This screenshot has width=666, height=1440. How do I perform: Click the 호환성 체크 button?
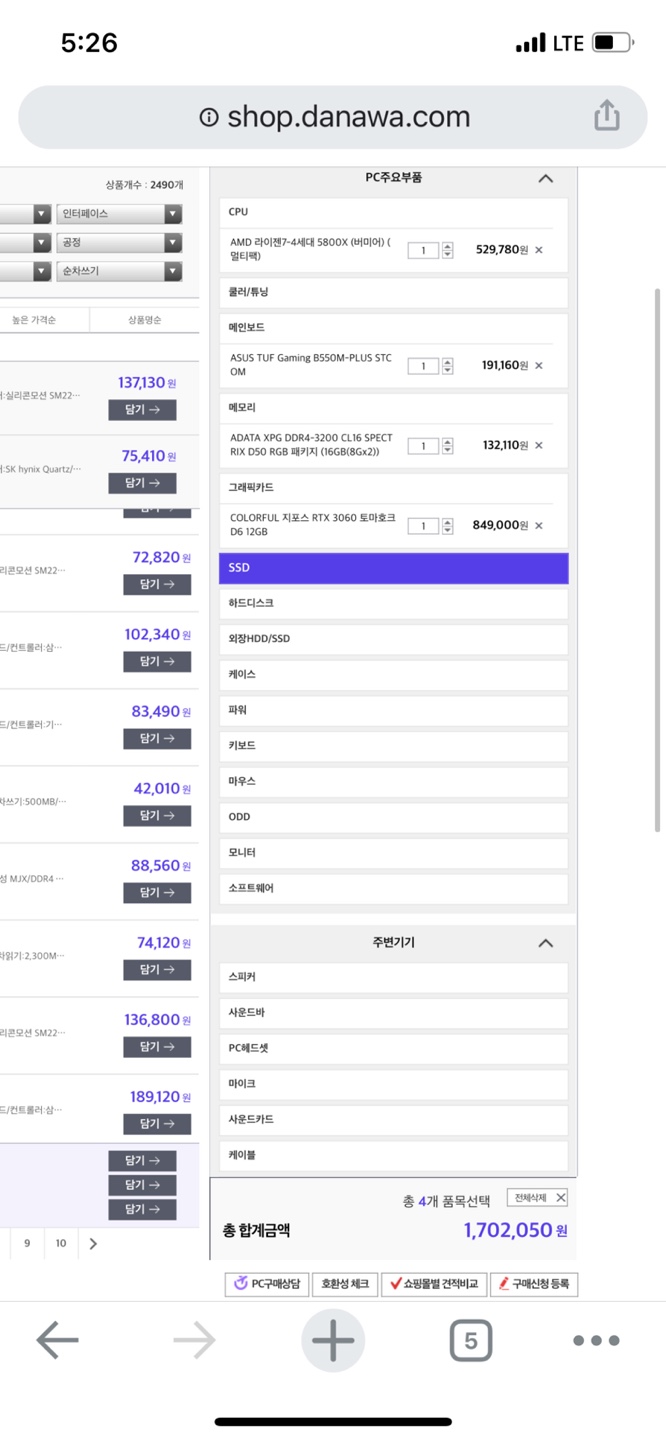point(345,1284)
